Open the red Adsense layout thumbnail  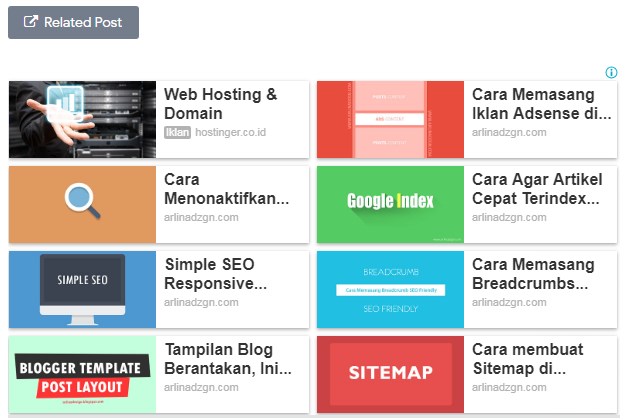[x=390, y=119]
